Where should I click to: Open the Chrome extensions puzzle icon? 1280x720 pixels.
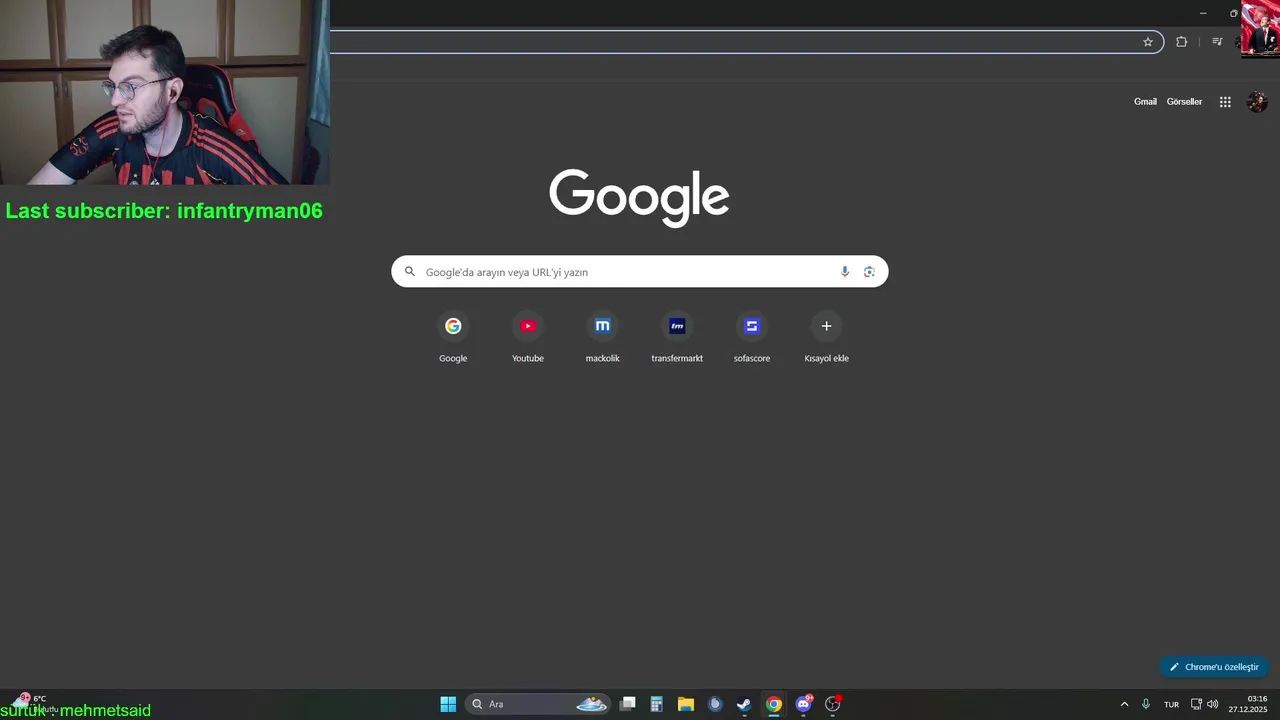(x=1181, y=42)
